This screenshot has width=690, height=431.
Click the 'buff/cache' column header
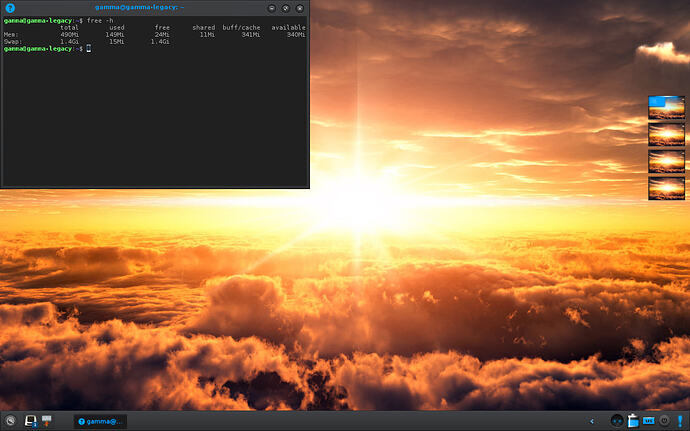point(241,27)
